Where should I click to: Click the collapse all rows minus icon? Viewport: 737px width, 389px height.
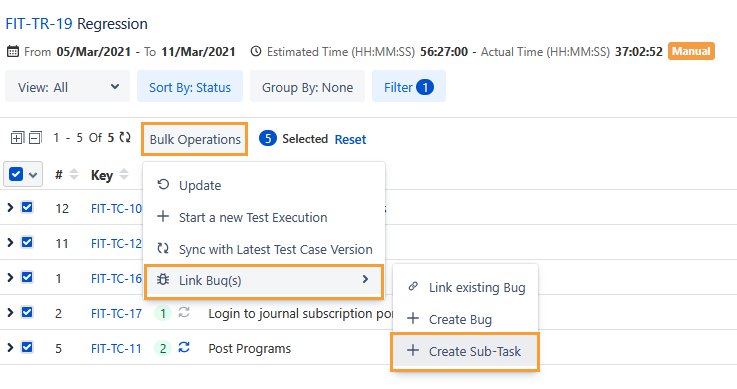(x=35, y=138)
